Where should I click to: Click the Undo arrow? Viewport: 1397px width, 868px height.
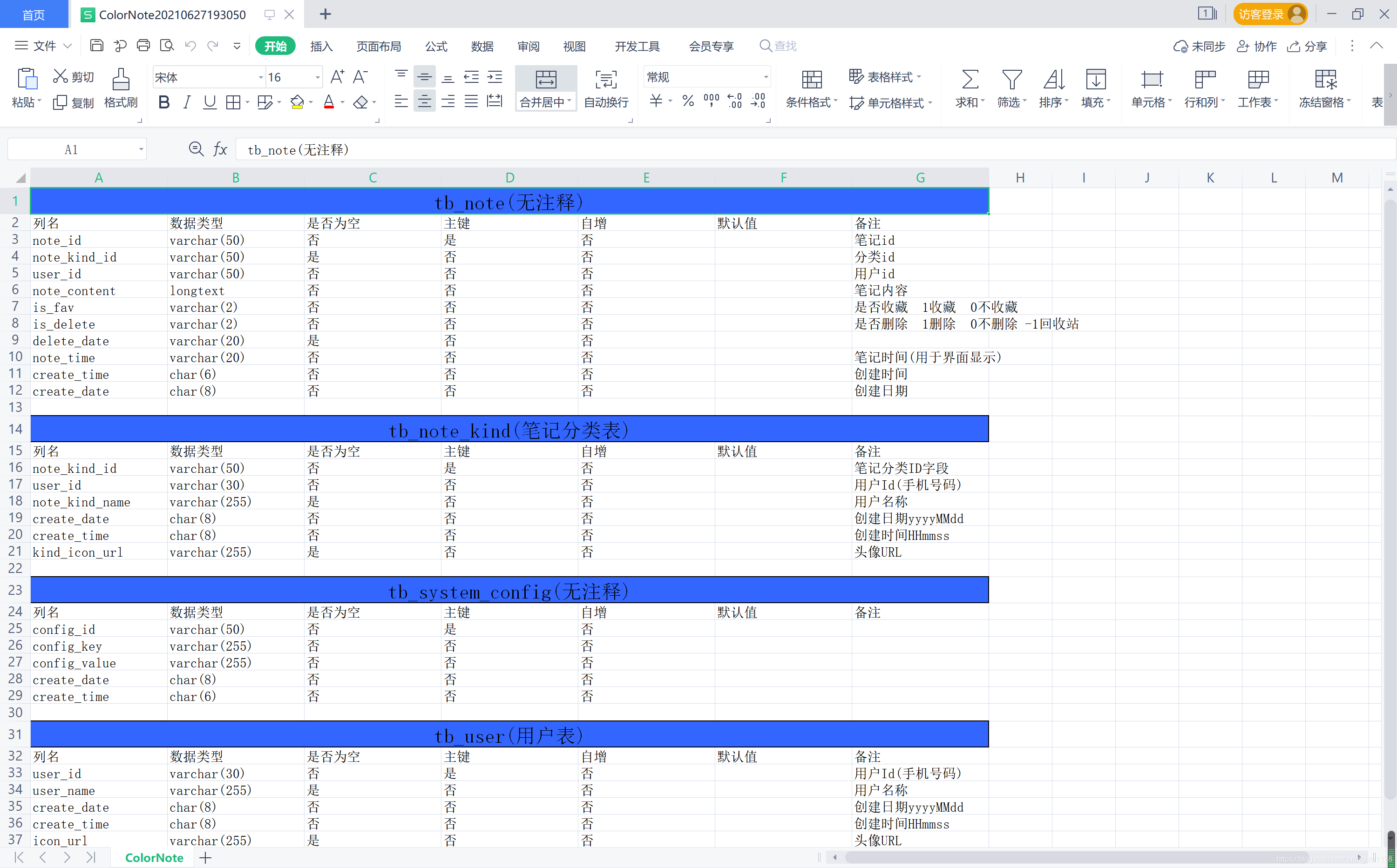[x=190, y=45]
